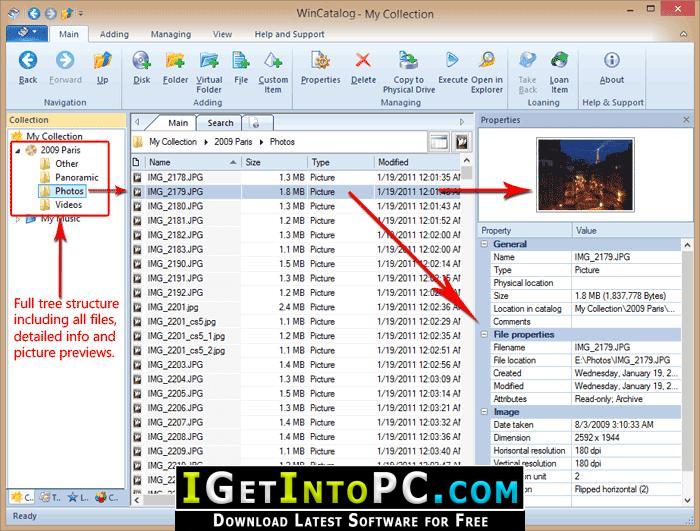Toggle the picture preview view icon
700x531 pixels.
coord(462,142)
